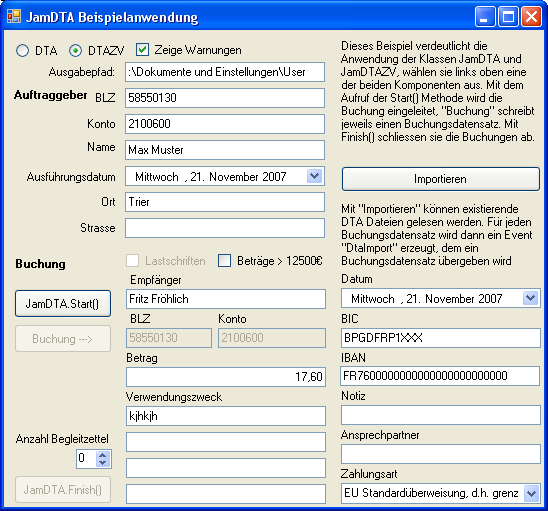548x511 pixels.
Task: Click the Importieren button
Action: [x=441, y=179]
